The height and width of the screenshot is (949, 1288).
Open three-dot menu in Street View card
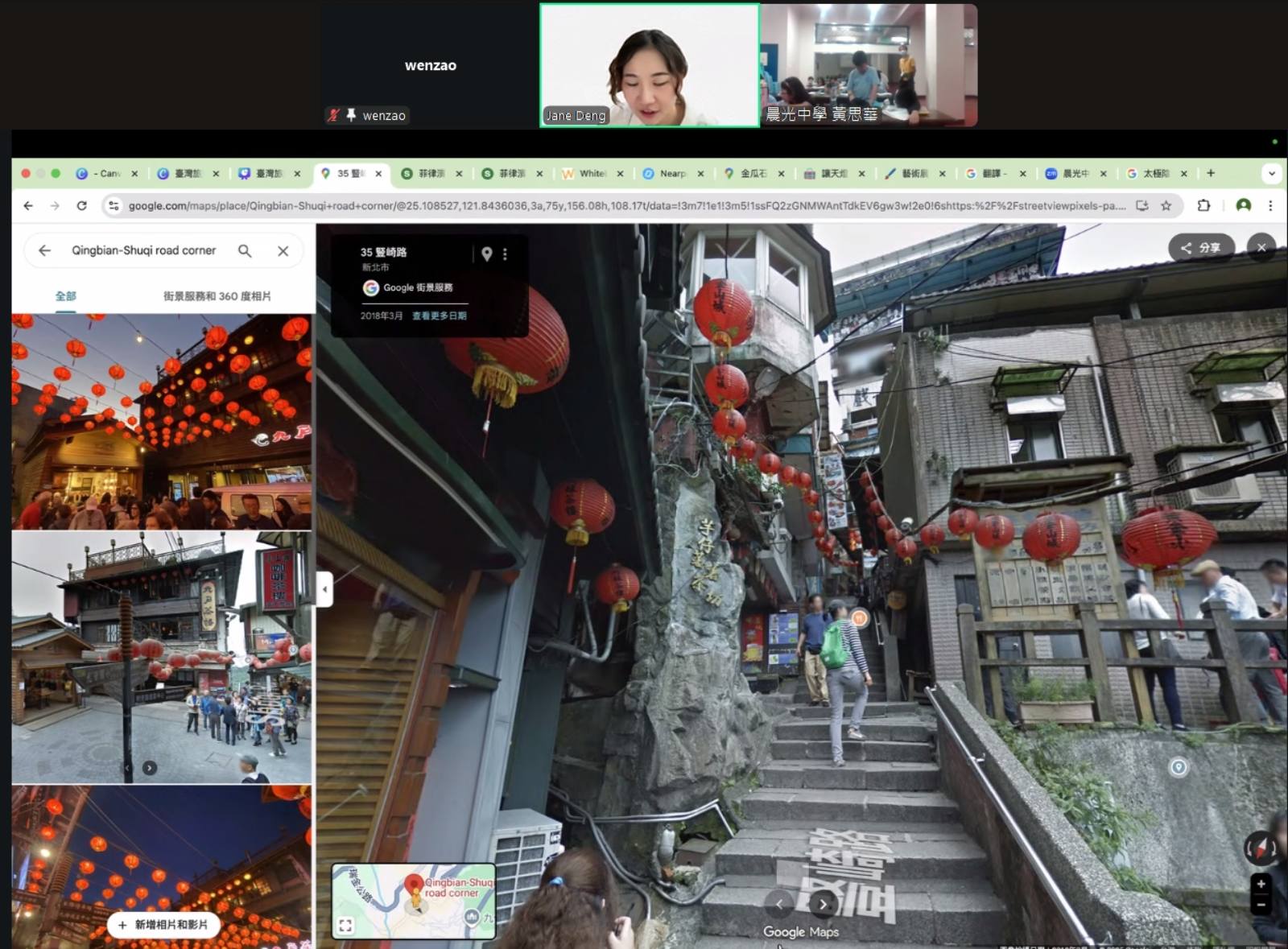coord(506,254)
